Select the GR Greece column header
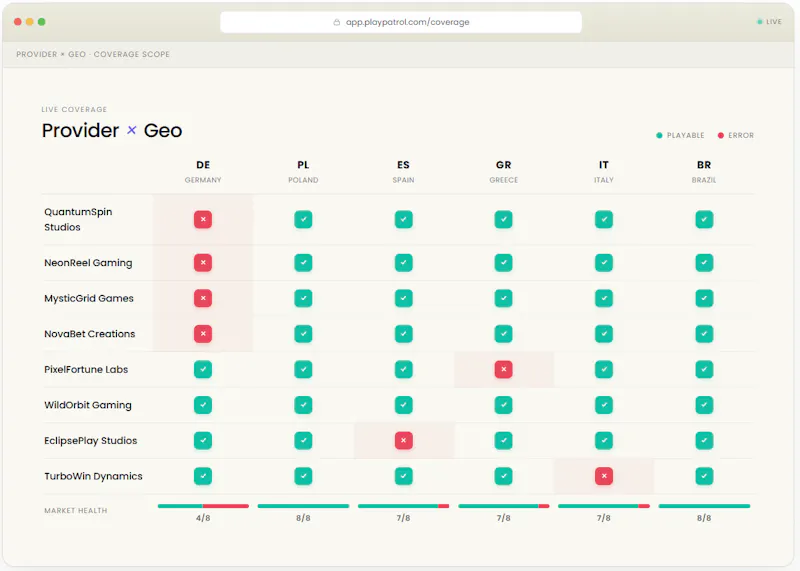 [504, 171]
